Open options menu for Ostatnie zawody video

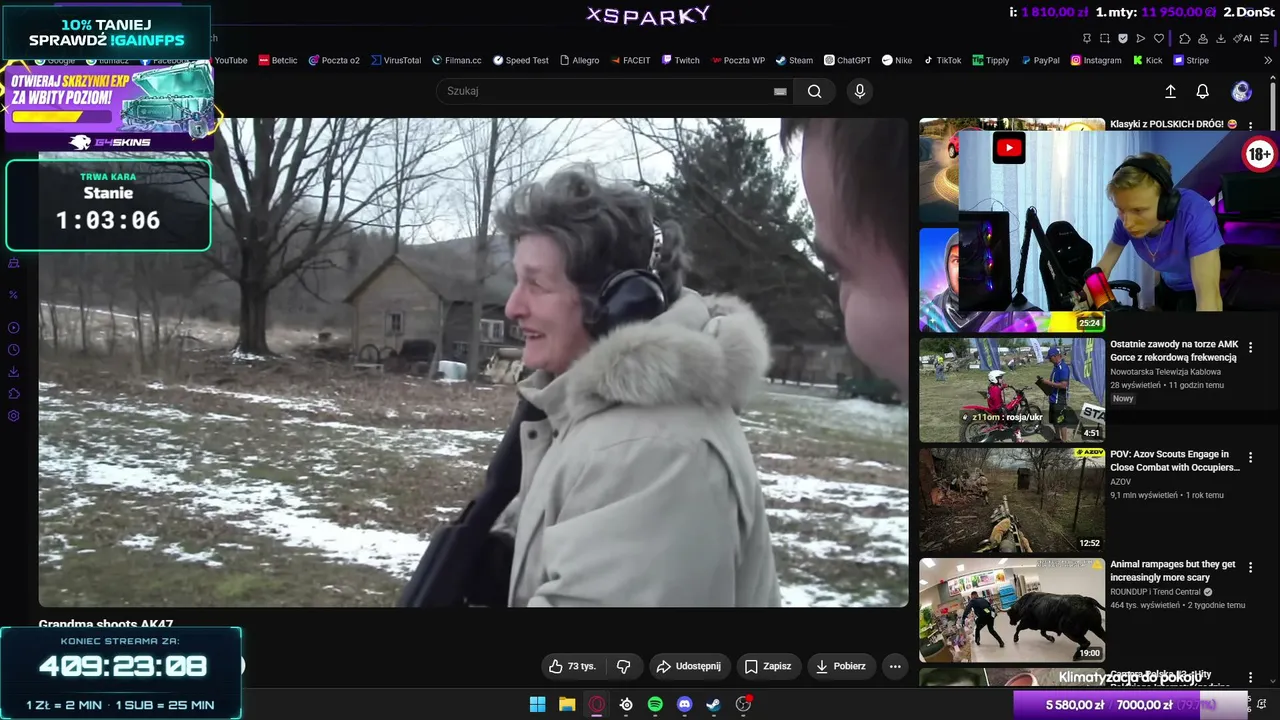(x=1250, y=347)
